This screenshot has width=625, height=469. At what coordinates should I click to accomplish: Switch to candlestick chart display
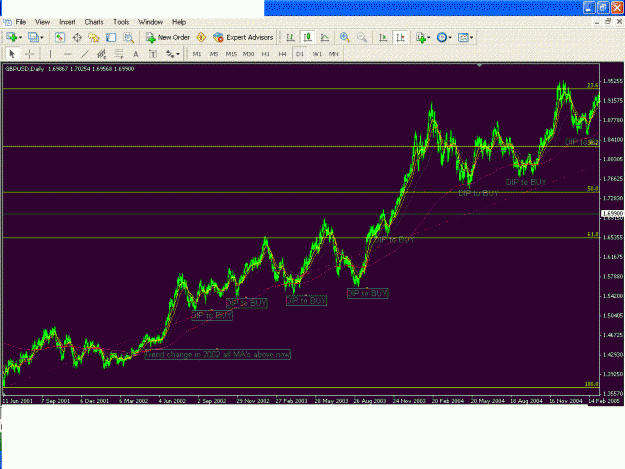pos(307,37)
